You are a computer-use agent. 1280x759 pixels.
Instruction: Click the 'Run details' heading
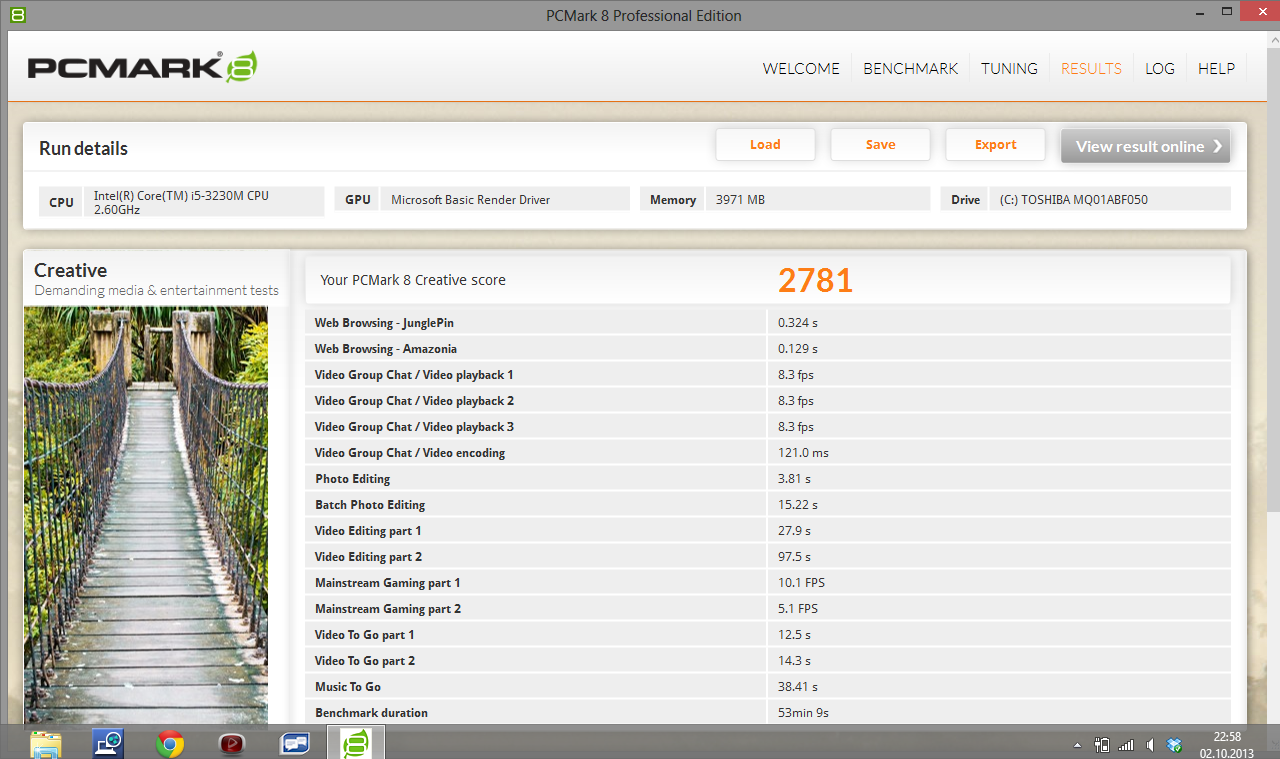(x=83, y=148)
